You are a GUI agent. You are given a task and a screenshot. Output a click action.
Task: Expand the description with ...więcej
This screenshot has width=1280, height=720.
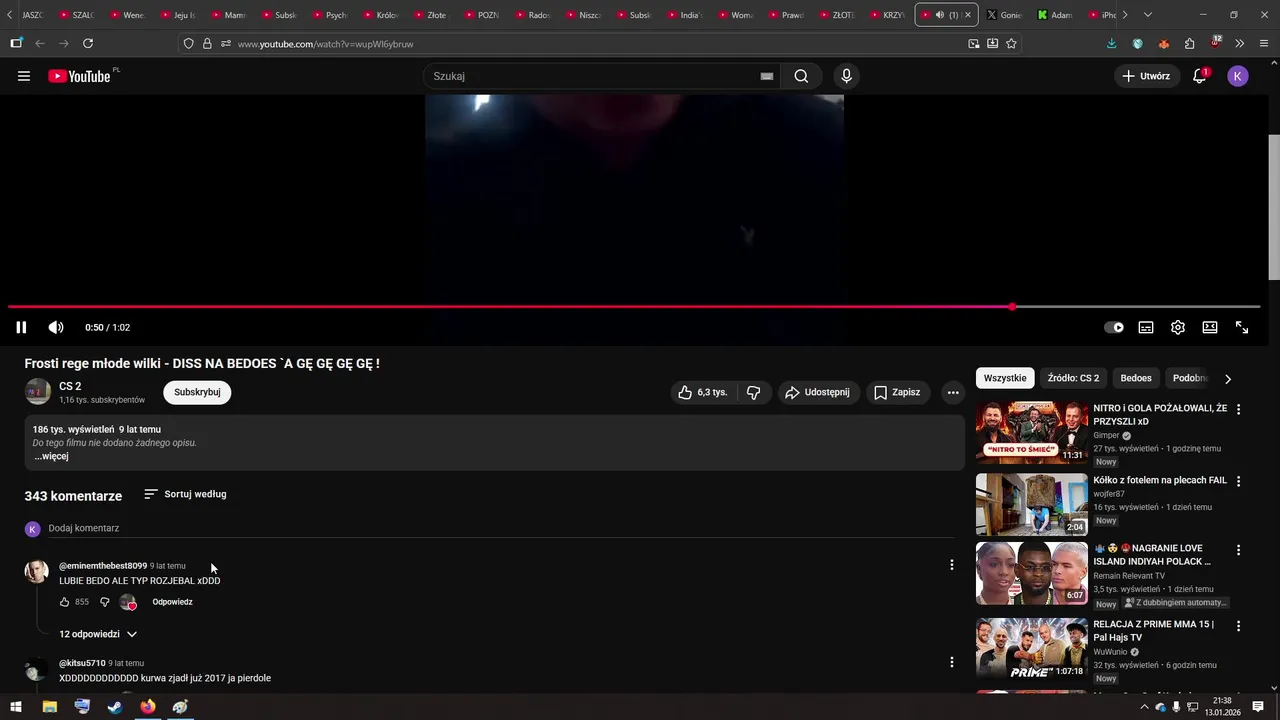(x=51, y=456)
